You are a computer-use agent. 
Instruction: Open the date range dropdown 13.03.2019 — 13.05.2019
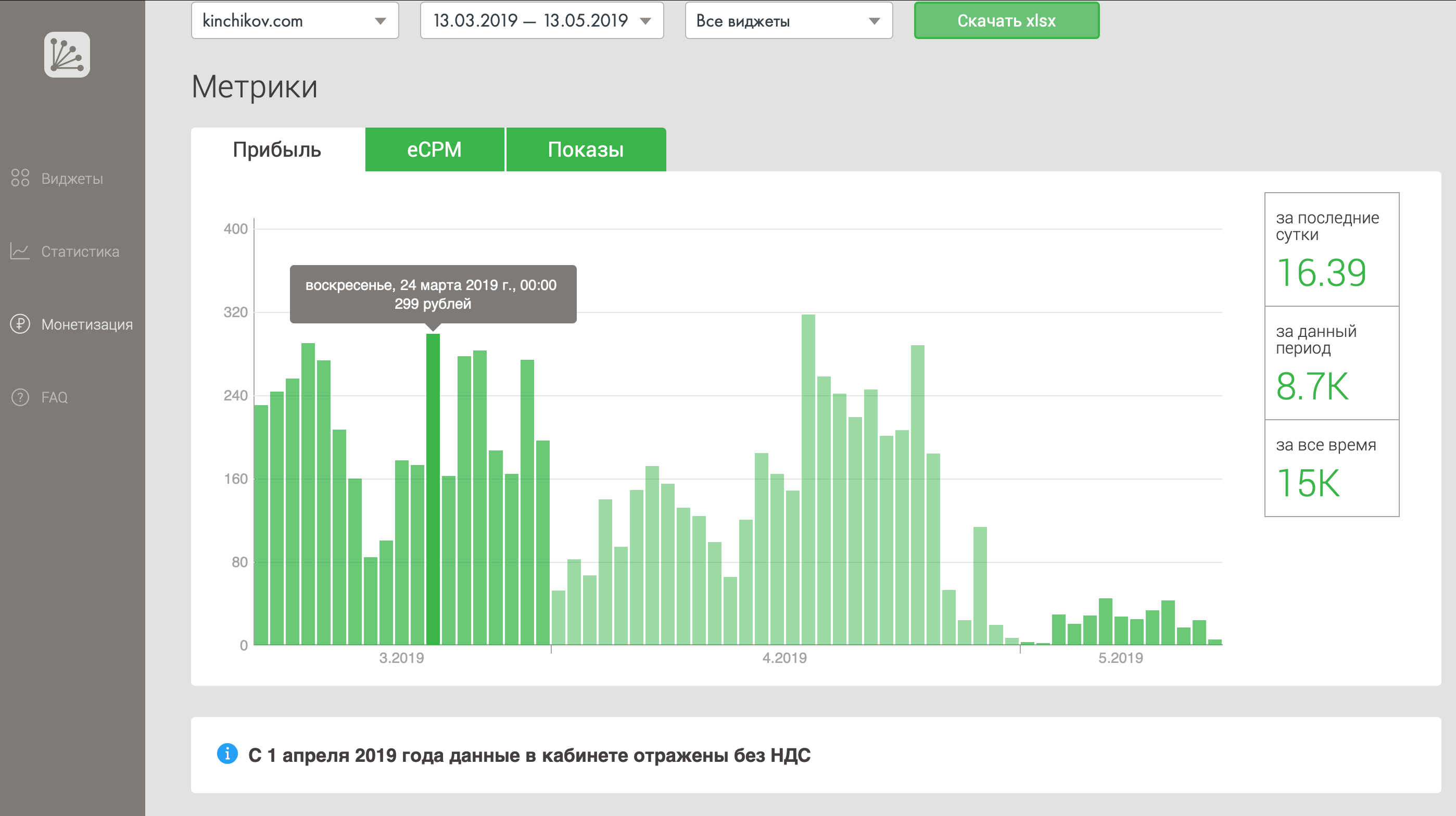tap(541, 21)
